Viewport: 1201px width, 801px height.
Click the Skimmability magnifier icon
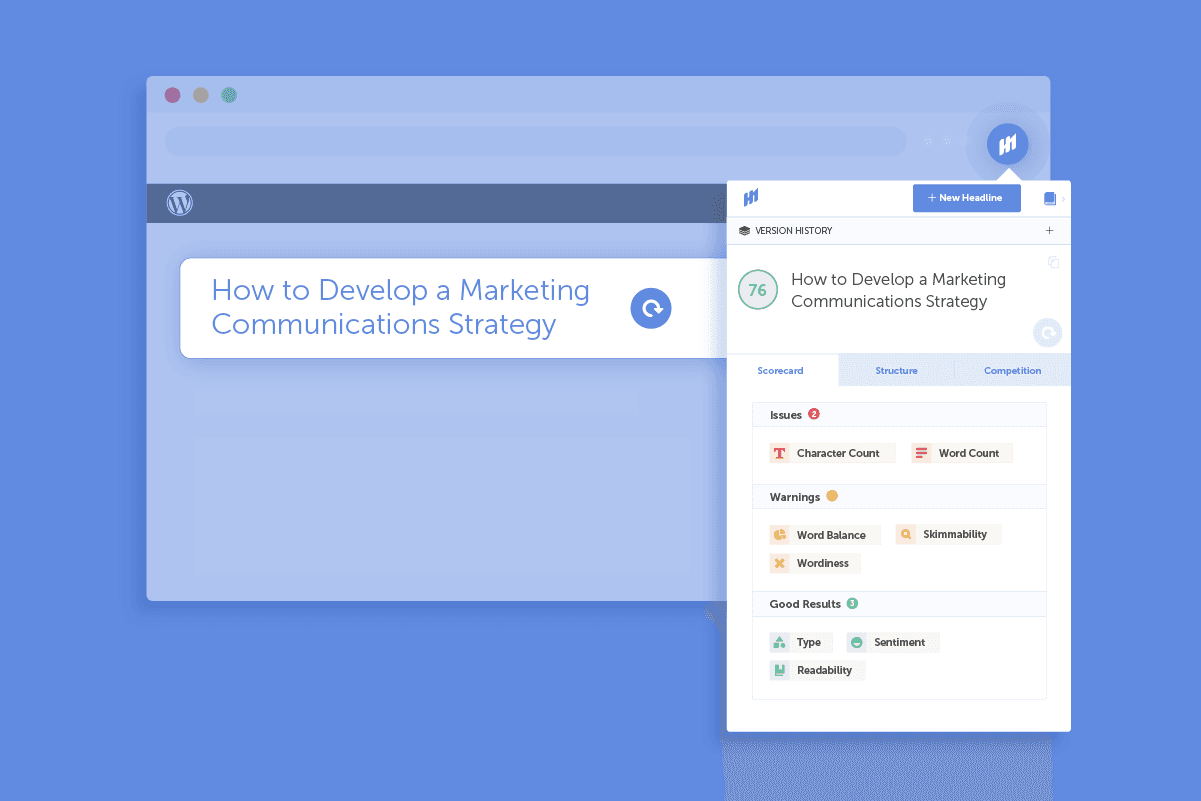[905, 534]
